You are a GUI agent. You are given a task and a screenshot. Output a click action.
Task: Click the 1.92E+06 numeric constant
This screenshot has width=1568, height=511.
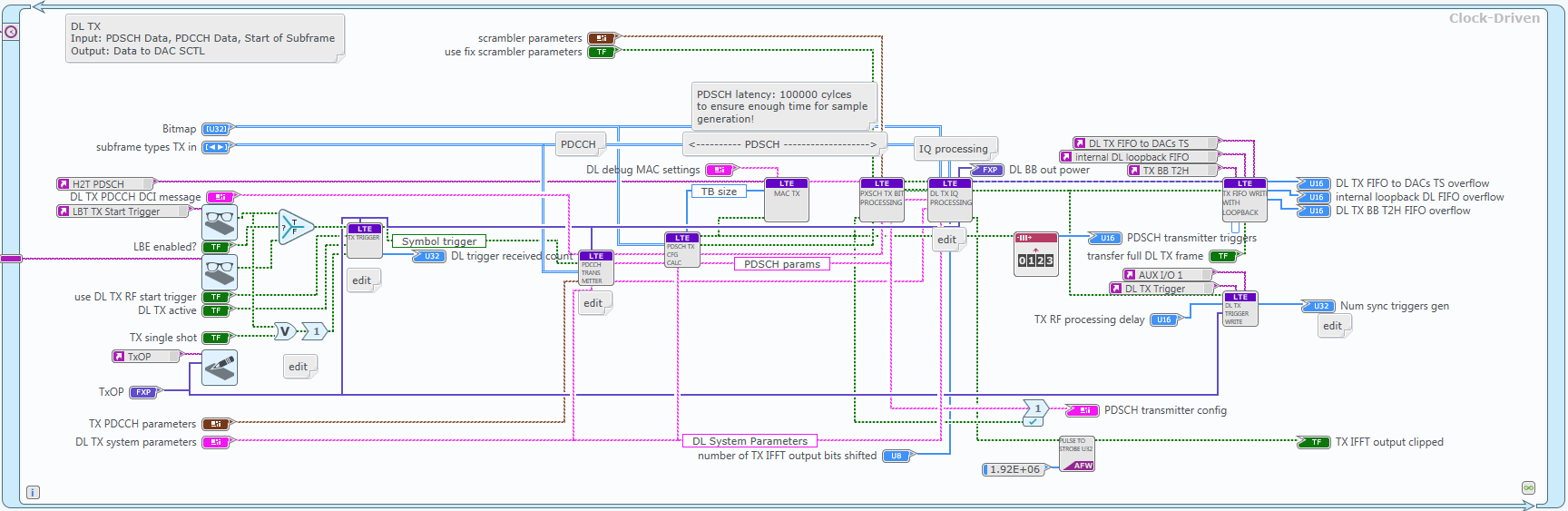[x=1014, y=469]
